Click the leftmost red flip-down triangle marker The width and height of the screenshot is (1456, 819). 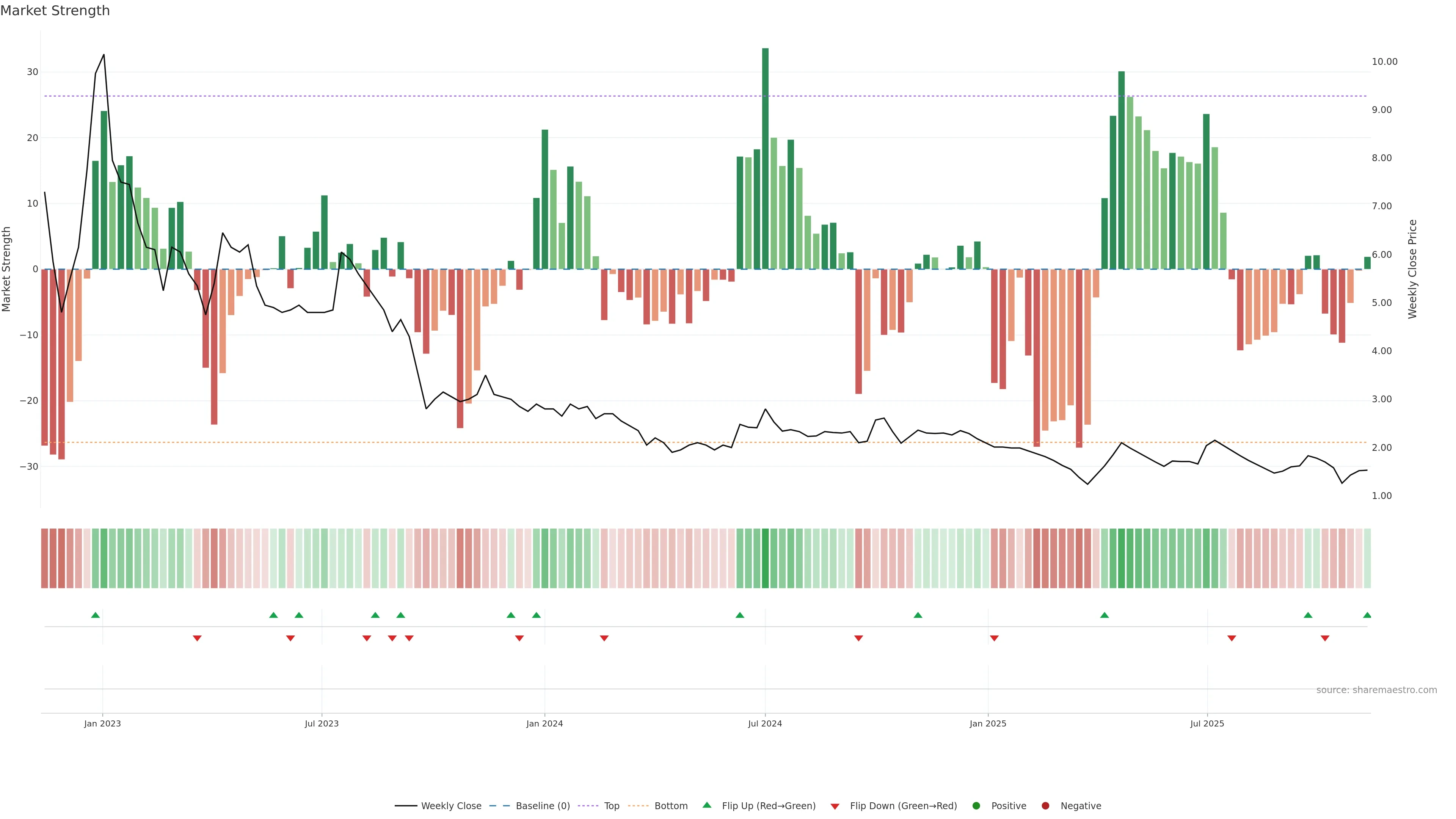197,638
